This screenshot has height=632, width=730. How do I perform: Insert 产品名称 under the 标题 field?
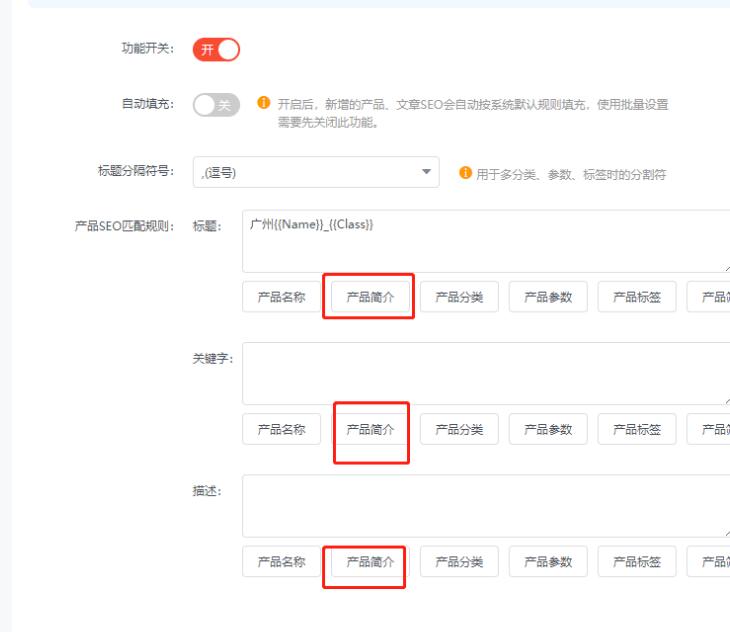pos(281,297)
